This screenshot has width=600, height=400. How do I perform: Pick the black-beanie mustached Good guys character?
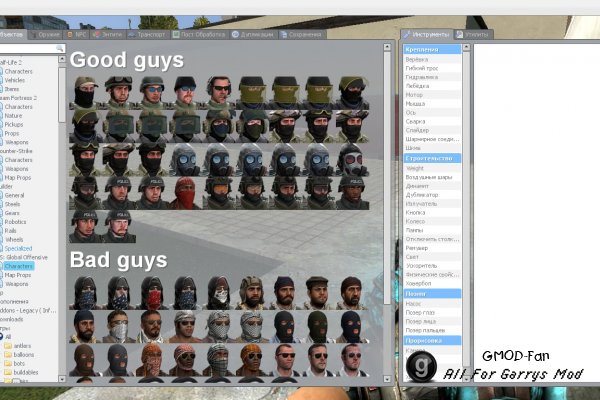(x=186, y=93)
